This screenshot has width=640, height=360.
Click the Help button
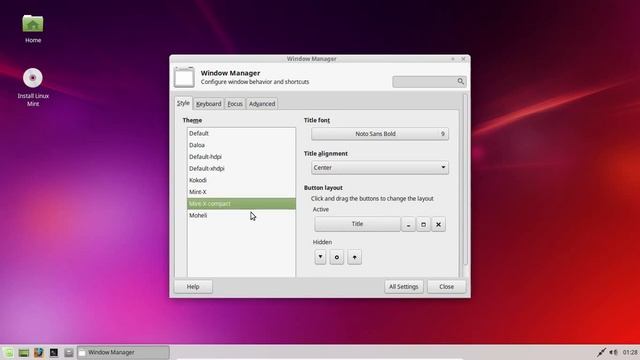coord(193,287)
